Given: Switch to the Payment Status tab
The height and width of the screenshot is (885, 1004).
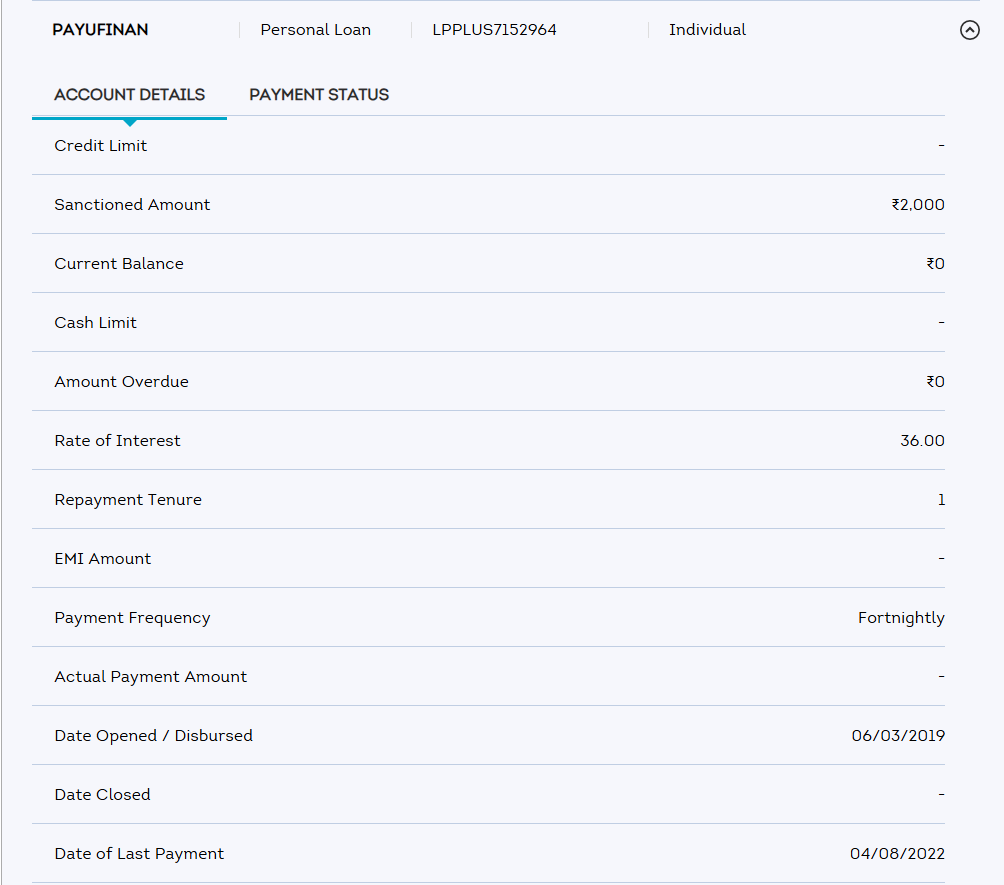Looking at the screenshot, I should coord(319,95).
